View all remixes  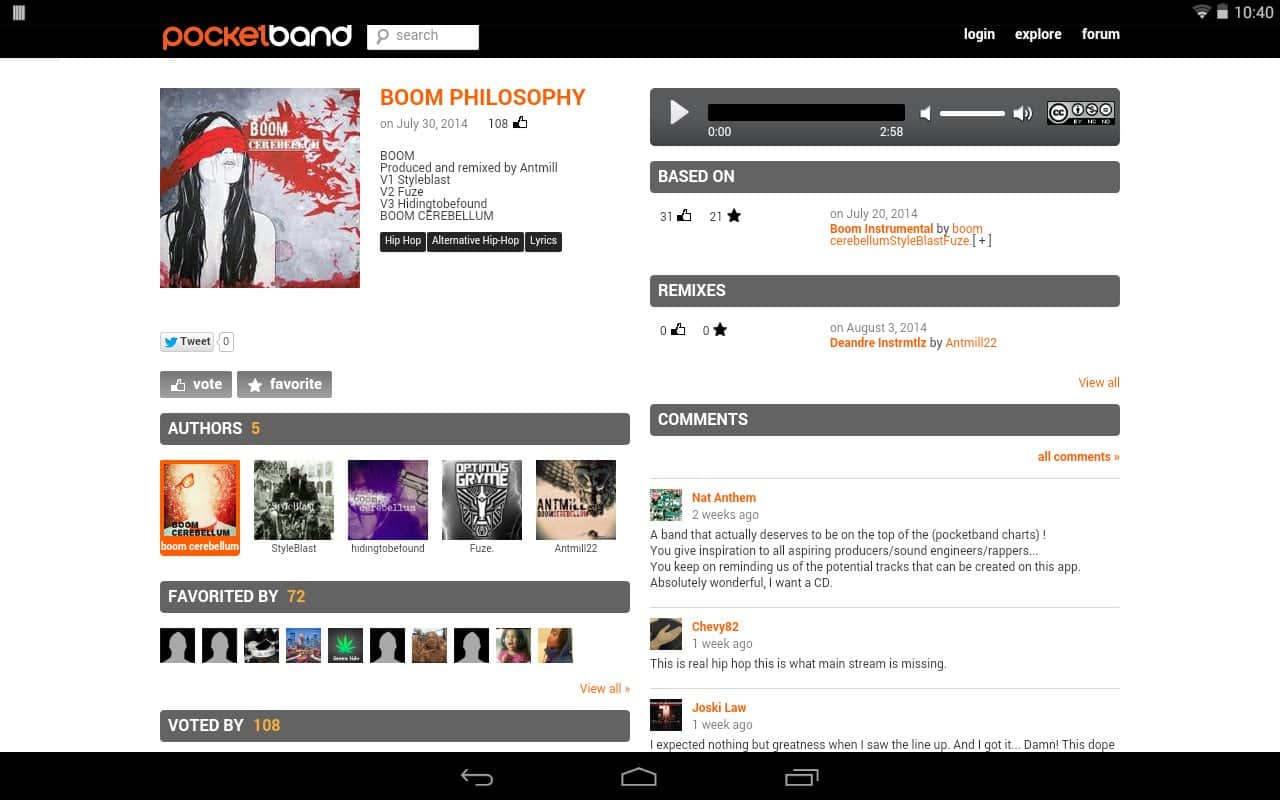pyautogui.click(x=1098, y=383)
